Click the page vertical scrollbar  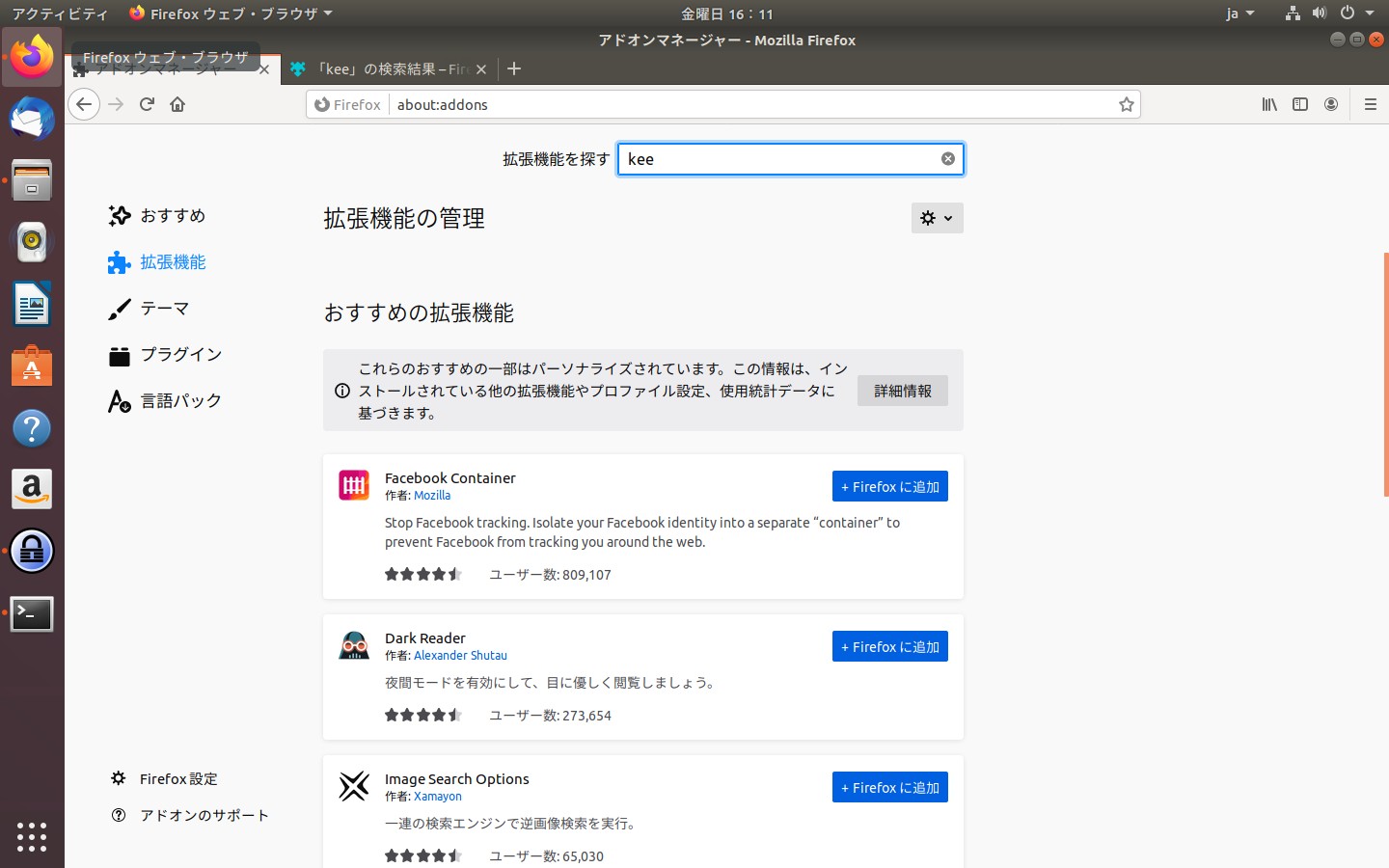(x=1386, y=374)
